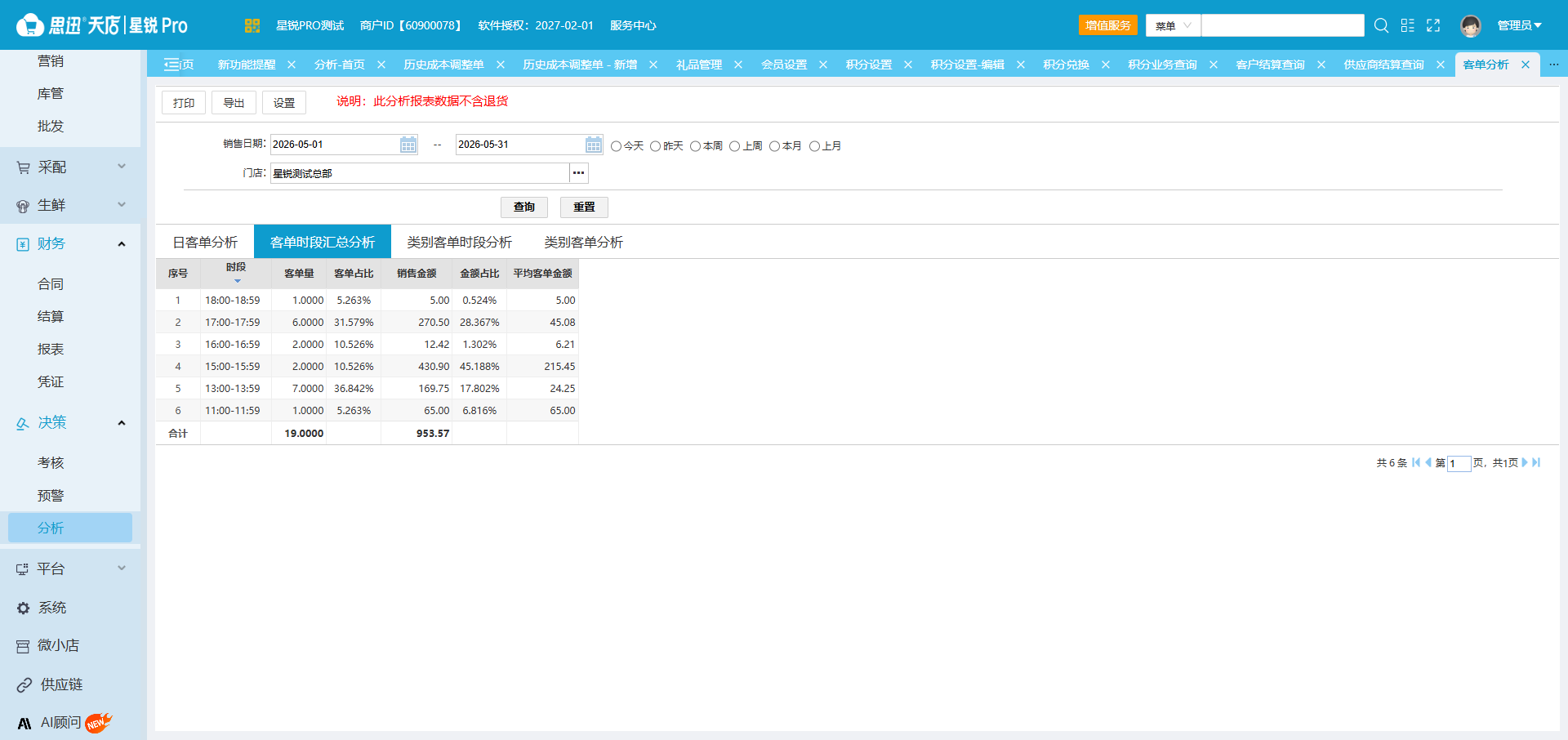Toggle fullscreen with the expand icon
Viewport: 1568px width, 740px height.
click(1433, 25)
